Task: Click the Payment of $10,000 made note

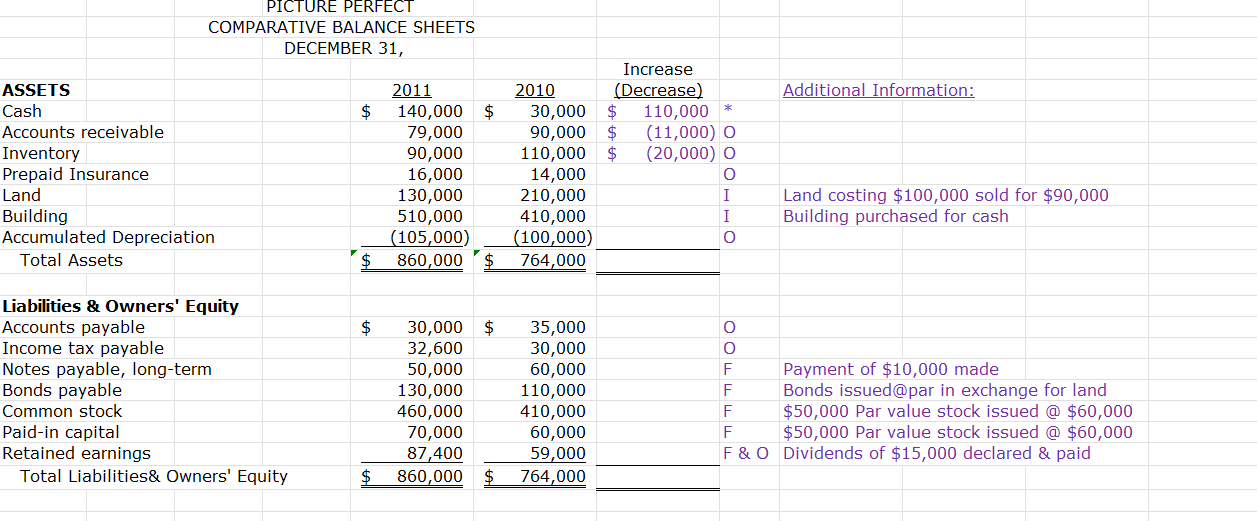Action: click(891, 369)
